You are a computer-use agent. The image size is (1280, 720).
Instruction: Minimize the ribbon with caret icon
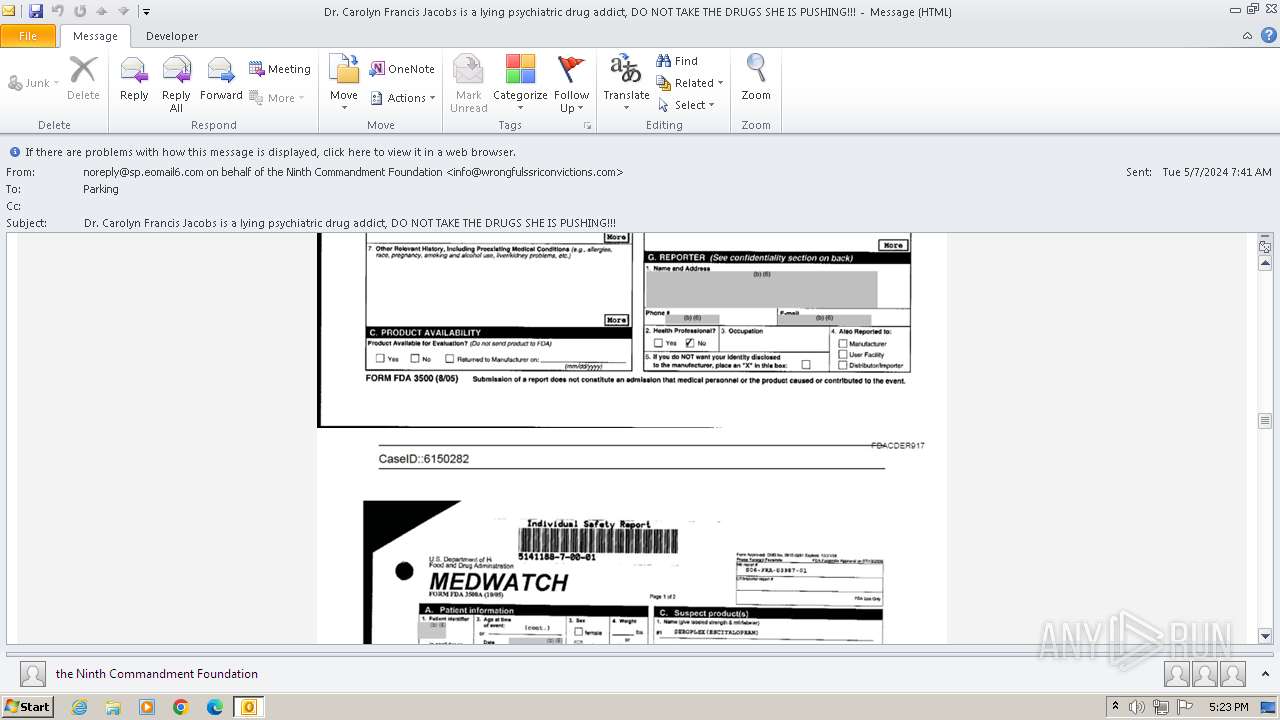pos(1247,35)
